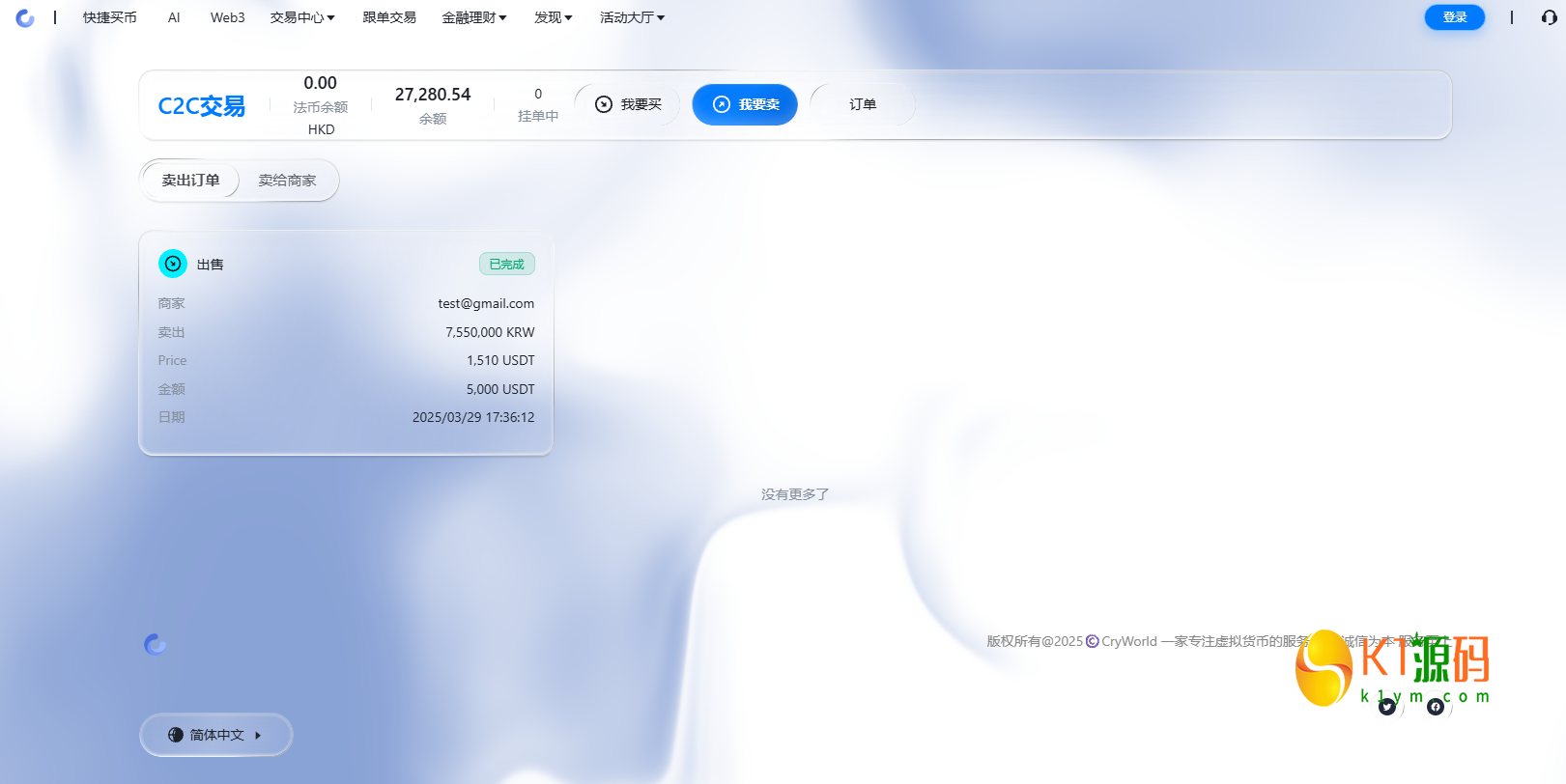1566x784 pixels.
Task: Click the CryWorld logo in the top bar
Action: [25, 17]
